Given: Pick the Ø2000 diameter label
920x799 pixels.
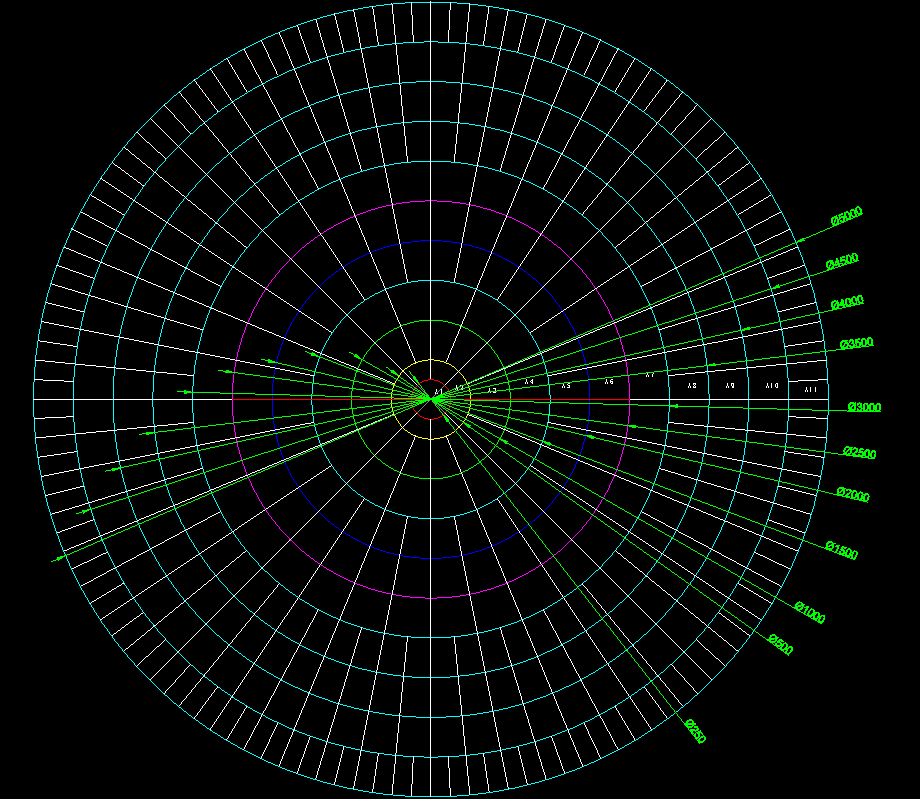Looking at the screenshot, I should click(x=853, y=495).
